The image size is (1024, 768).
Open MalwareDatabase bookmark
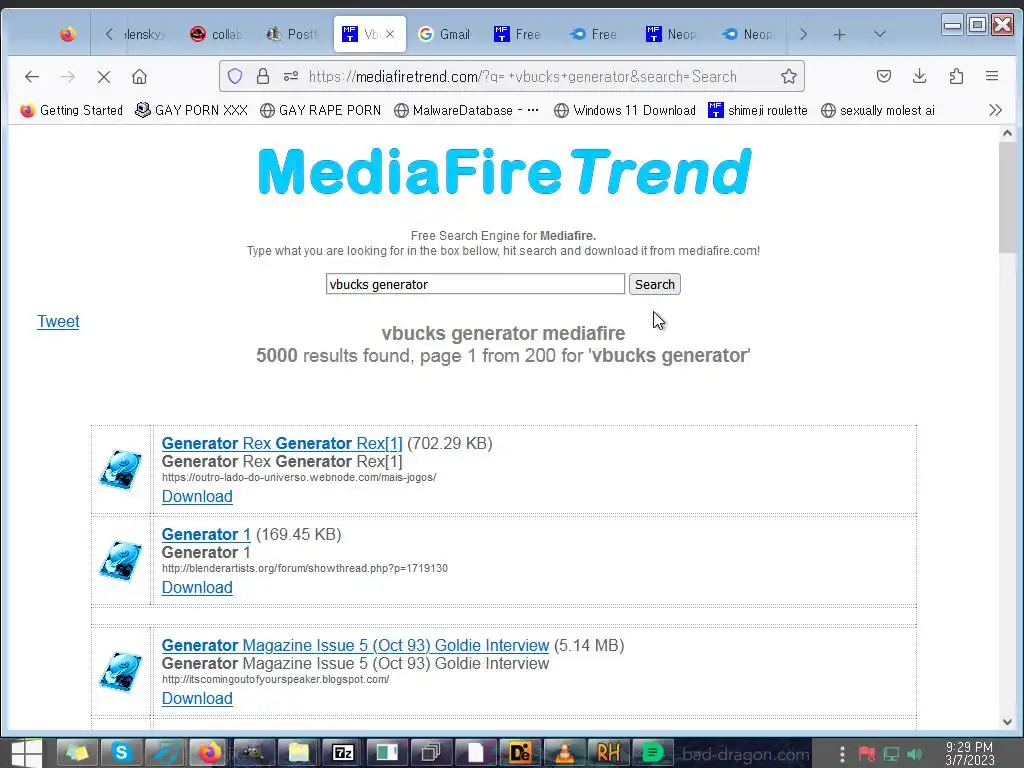[466, 110]
